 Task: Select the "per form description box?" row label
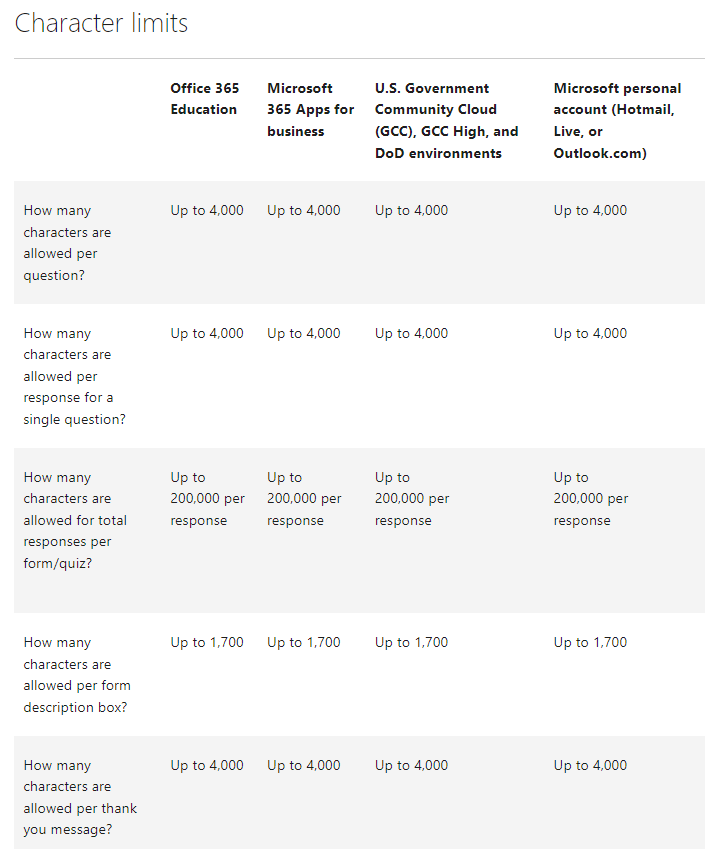click(77, 675)
